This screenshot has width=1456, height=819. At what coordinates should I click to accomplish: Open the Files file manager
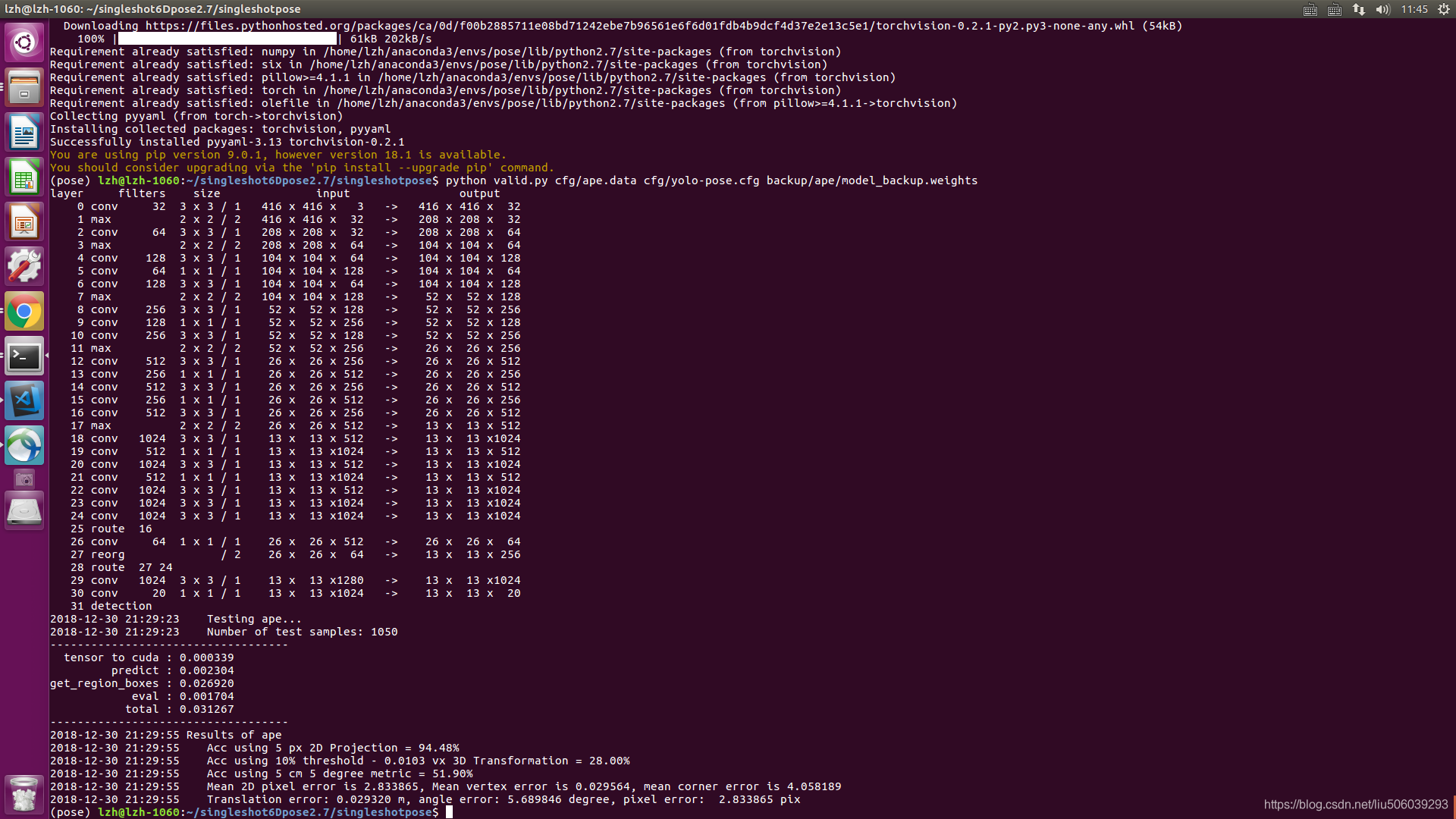pos(24,87)
